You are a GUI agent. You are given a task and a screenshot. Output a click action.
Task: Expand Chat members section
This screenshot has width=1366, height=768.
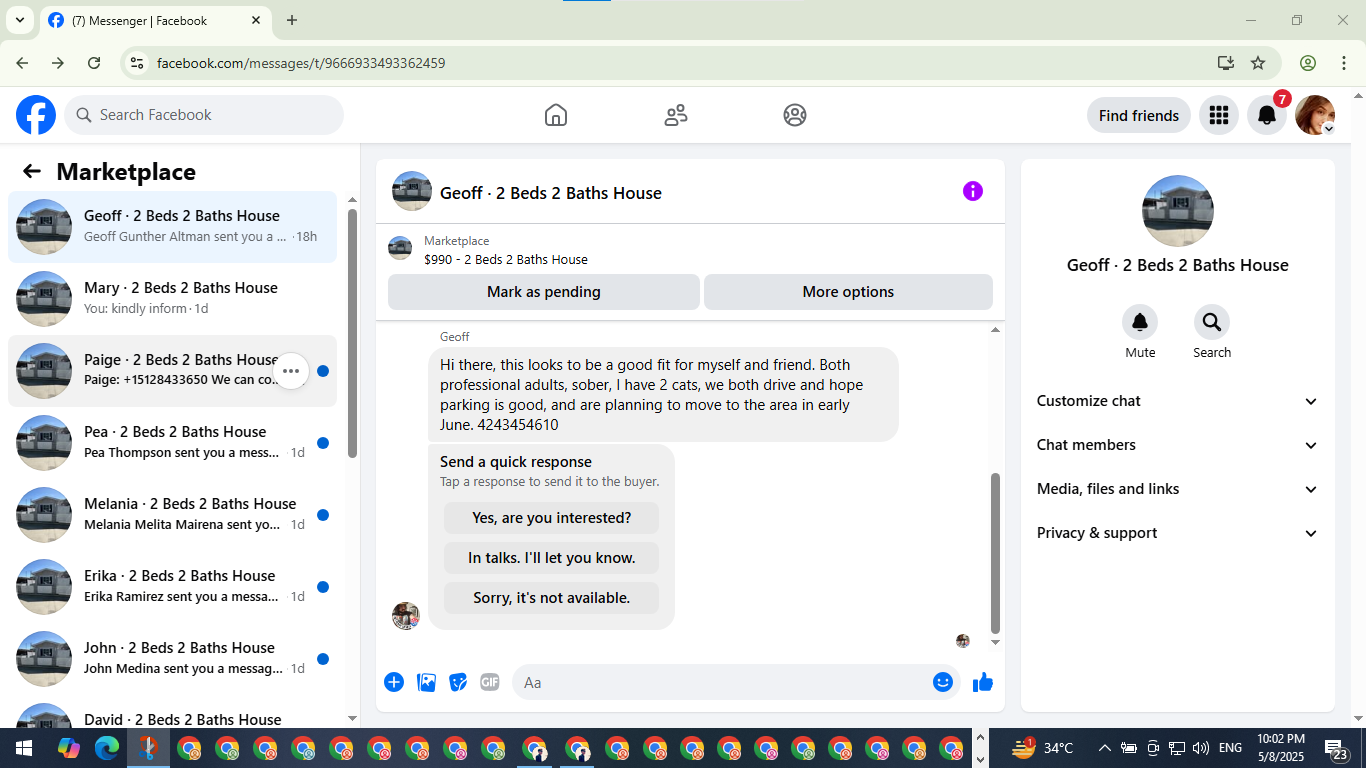[x=1178, y=445]
